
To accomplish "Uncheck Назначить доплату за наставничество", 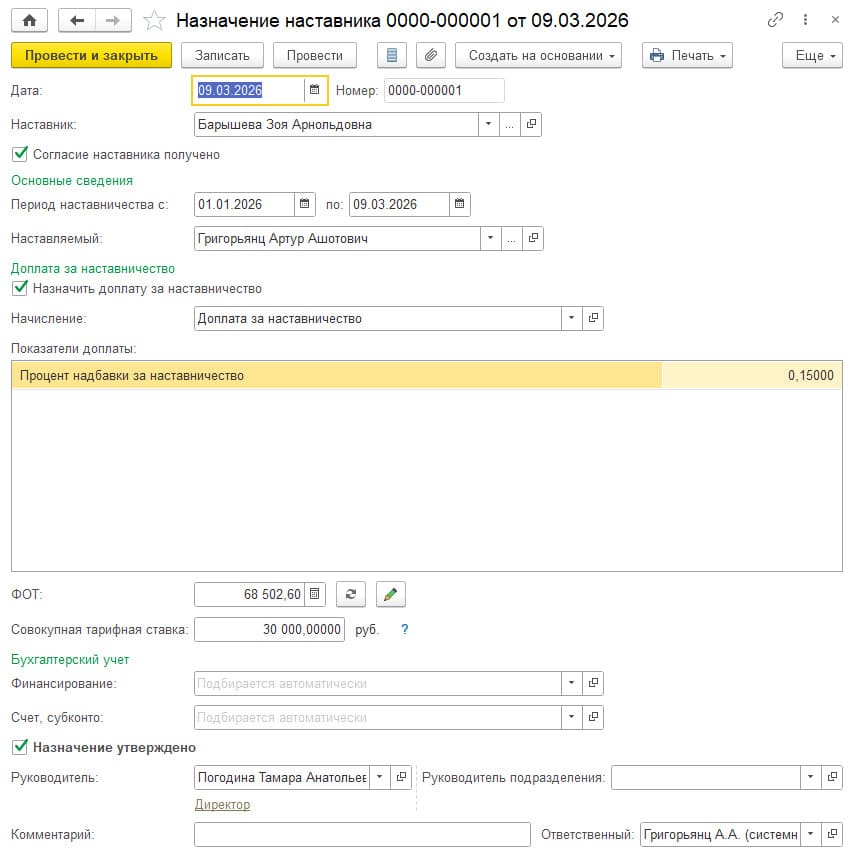I will coord(19,288).
